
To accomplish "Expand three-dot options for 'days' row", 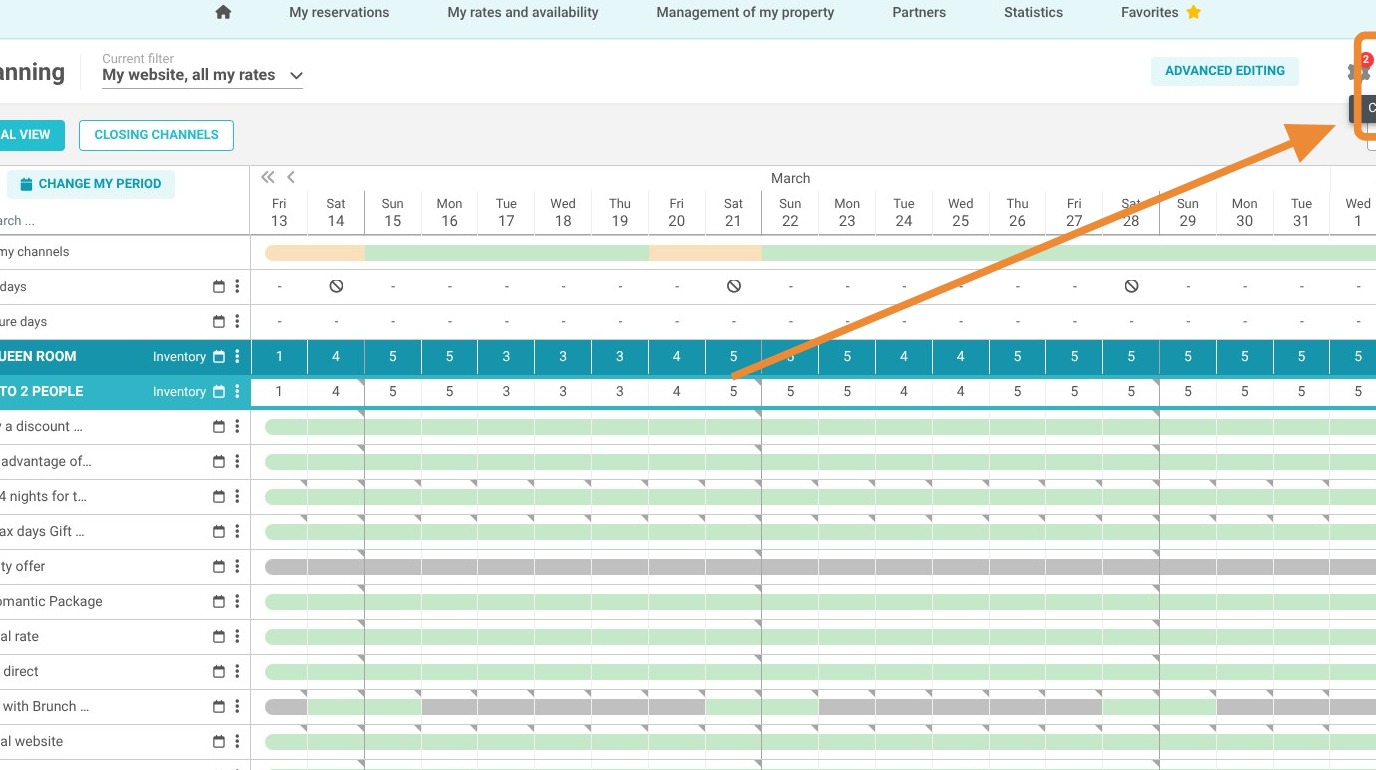I will point(237,287).
